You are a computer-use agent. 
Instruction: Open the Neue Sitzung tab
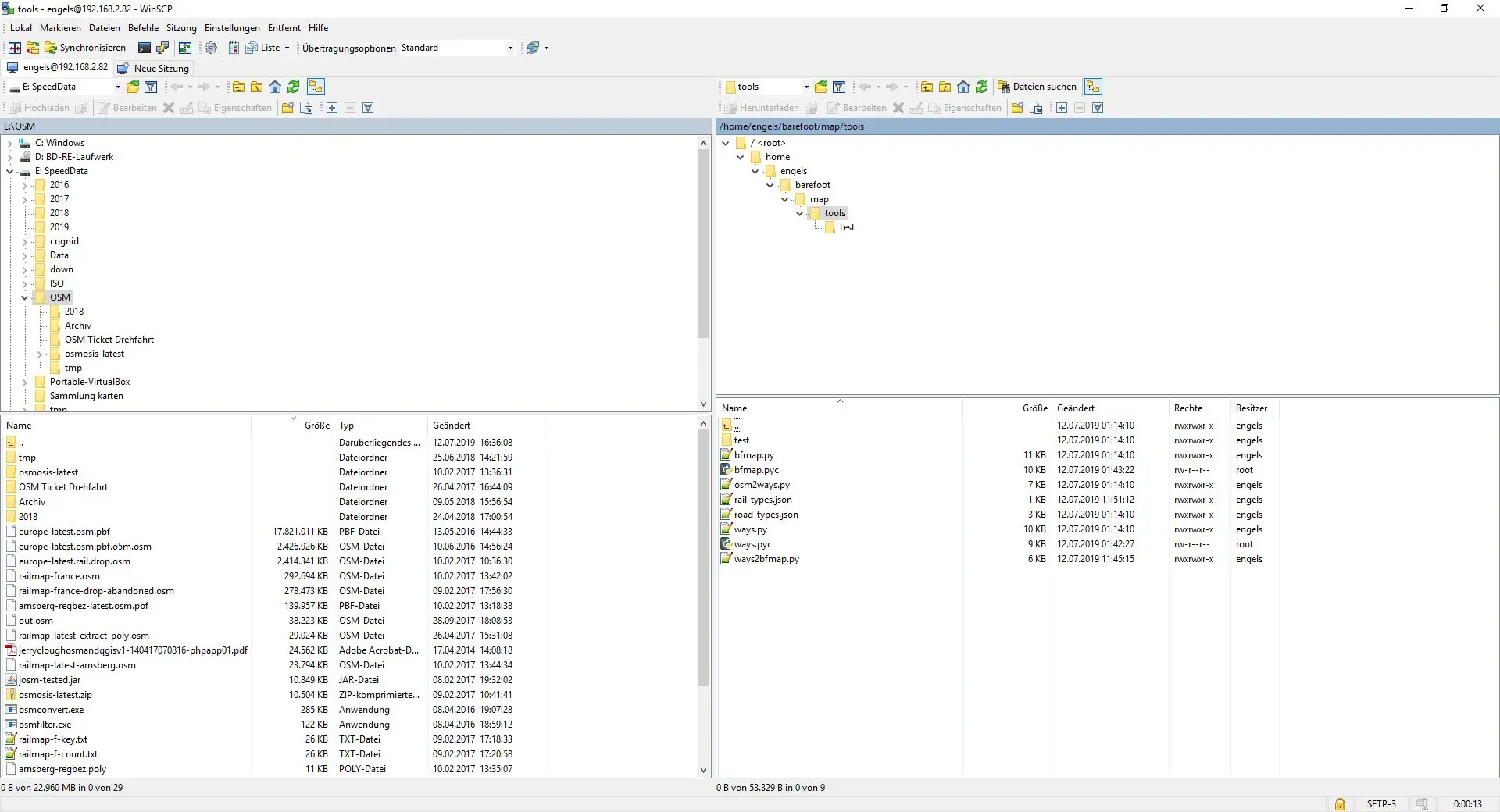(153, 68)
